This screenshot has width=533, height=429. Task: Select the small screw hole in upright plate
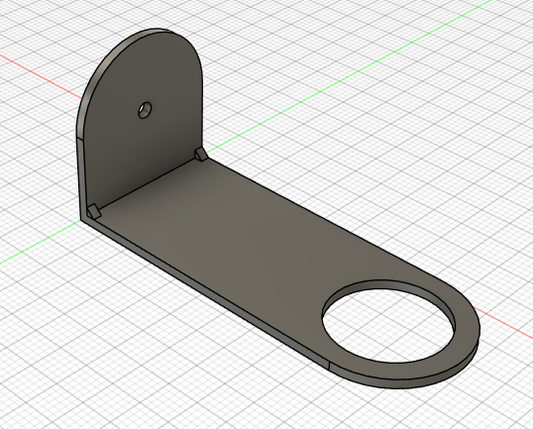click(145, 110)
